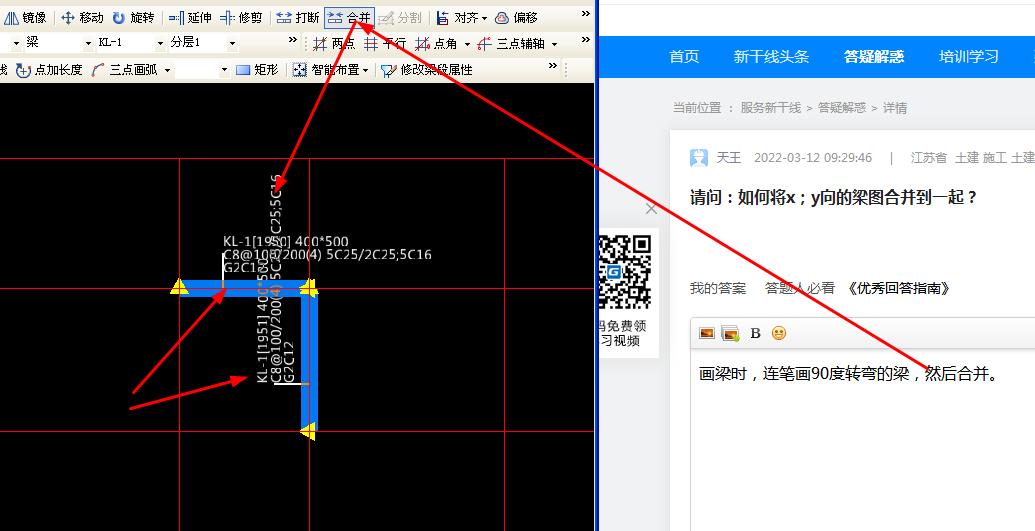
Task: Click the 对齐 align tool
Action: tap(457, 18)
